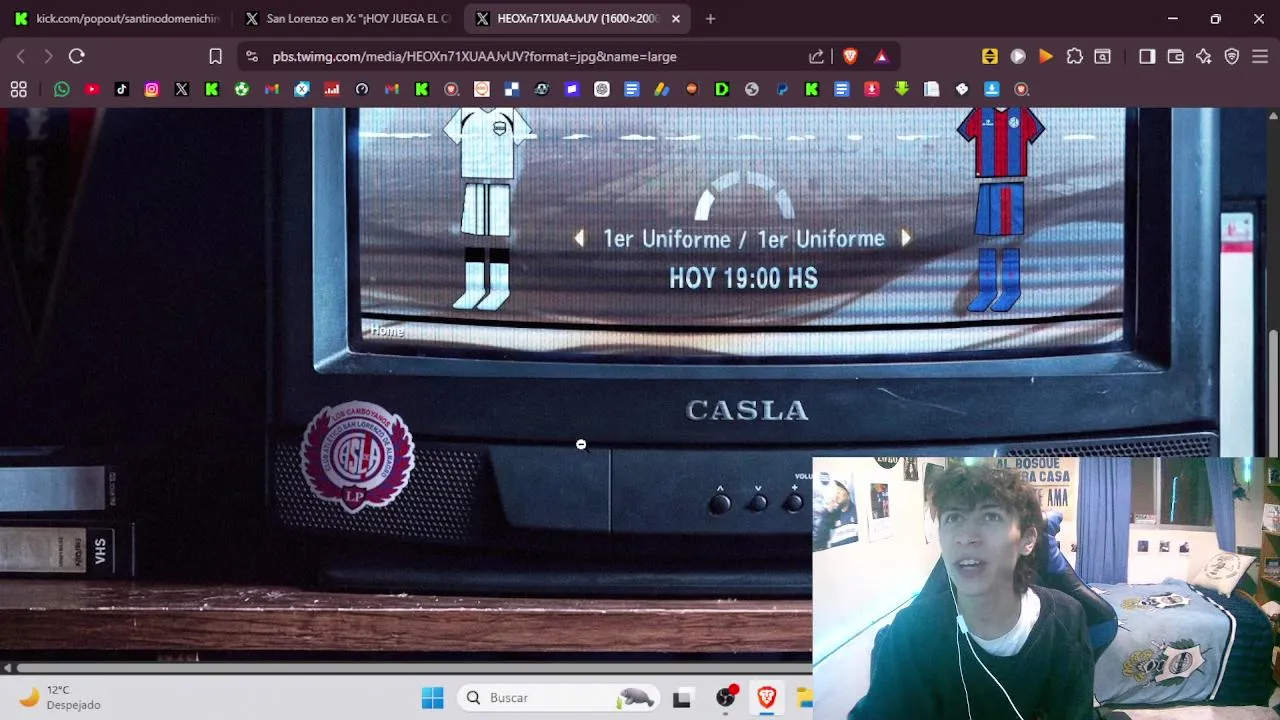This screenshot has height=720, width=1280.
Task: Toggle the browser sidebar panel
Action: (1147, 57)
